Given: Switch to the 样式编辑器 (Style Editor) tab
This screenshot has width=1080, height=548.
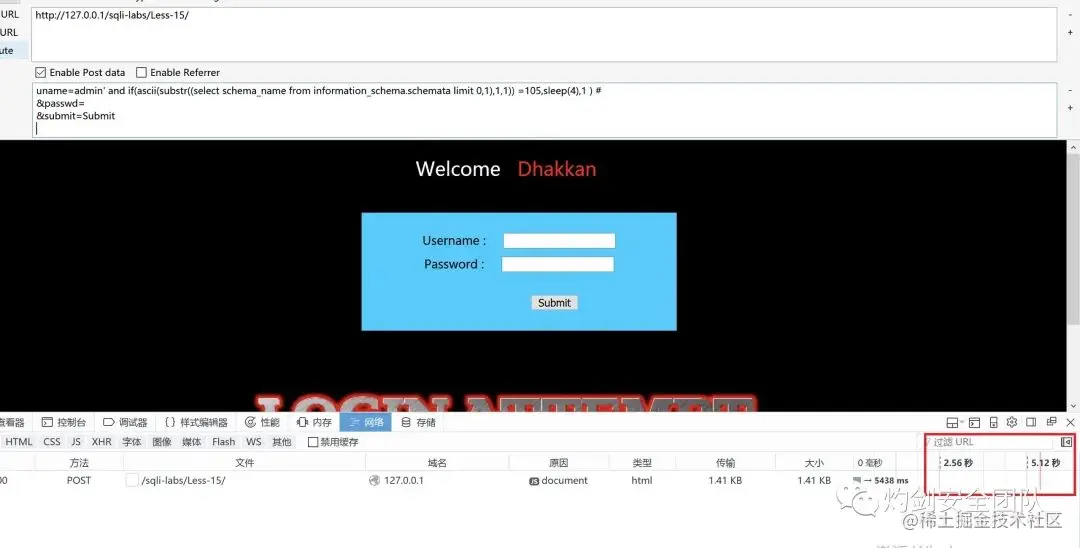Looking at the screenshot, I should [x=196, y=422].
